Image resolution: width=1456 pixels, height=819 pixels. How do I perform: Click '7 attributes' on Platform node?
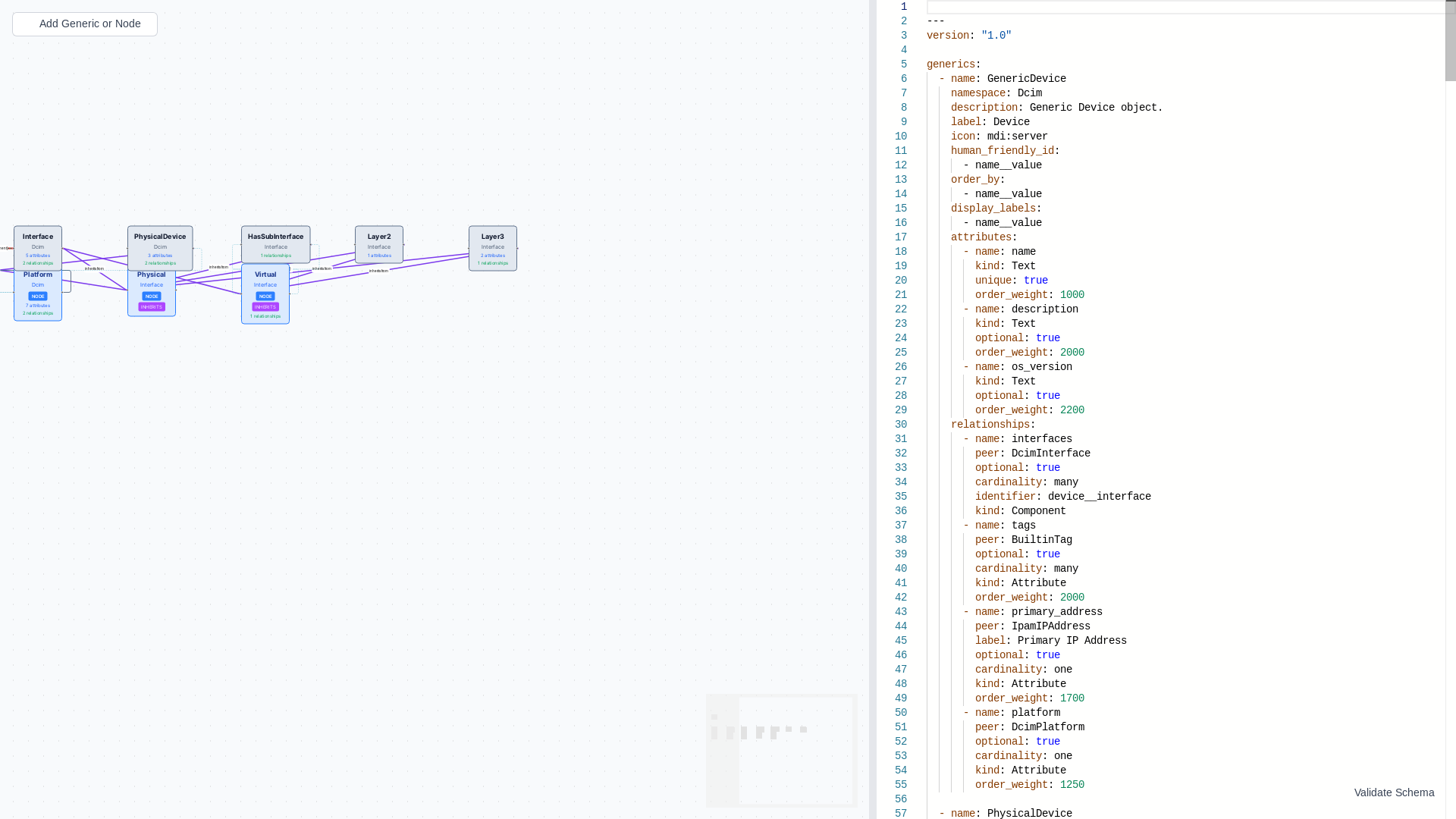(x=38, y=306)
